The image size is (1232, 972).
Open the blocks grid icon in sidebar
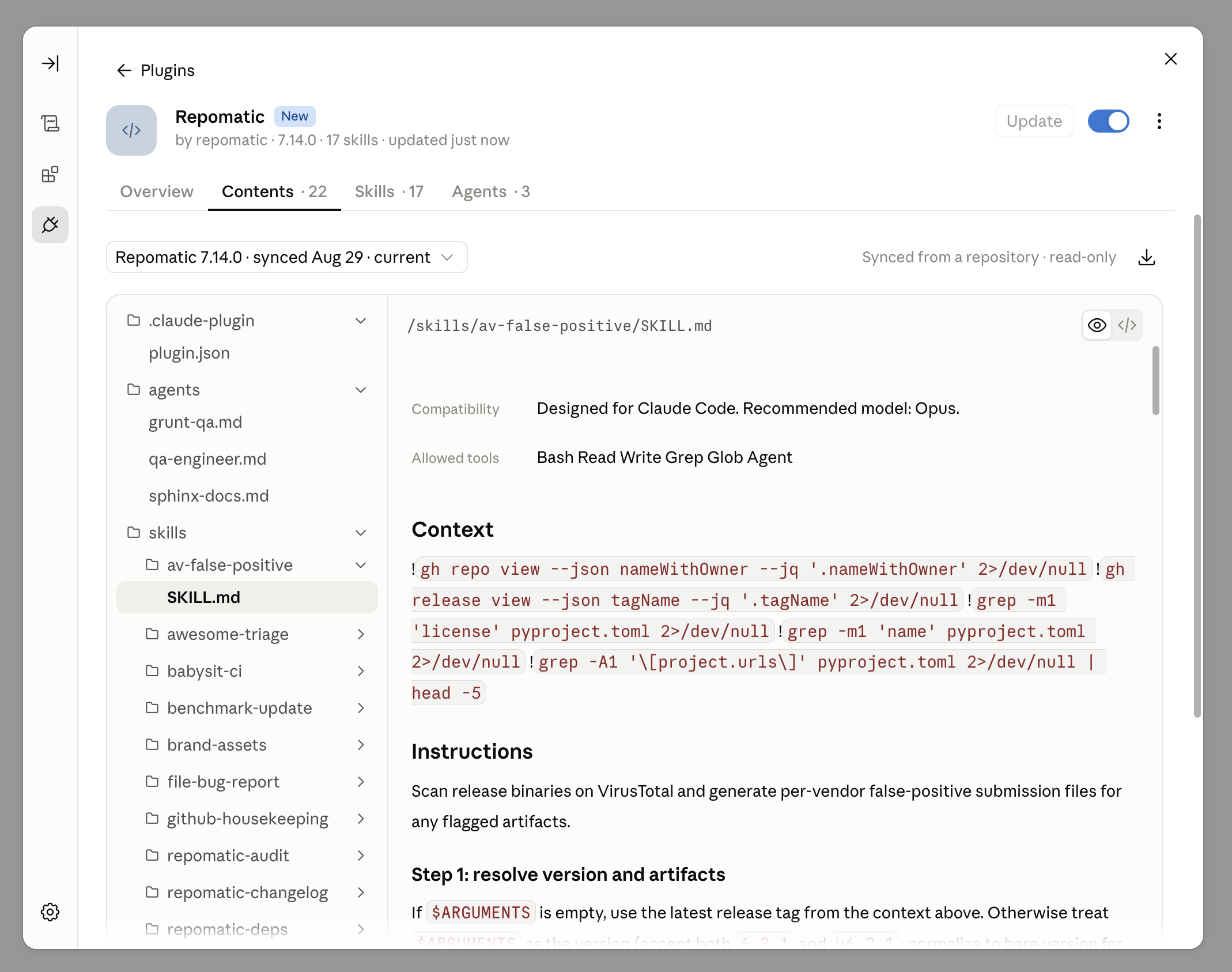(x=51, y=174)
